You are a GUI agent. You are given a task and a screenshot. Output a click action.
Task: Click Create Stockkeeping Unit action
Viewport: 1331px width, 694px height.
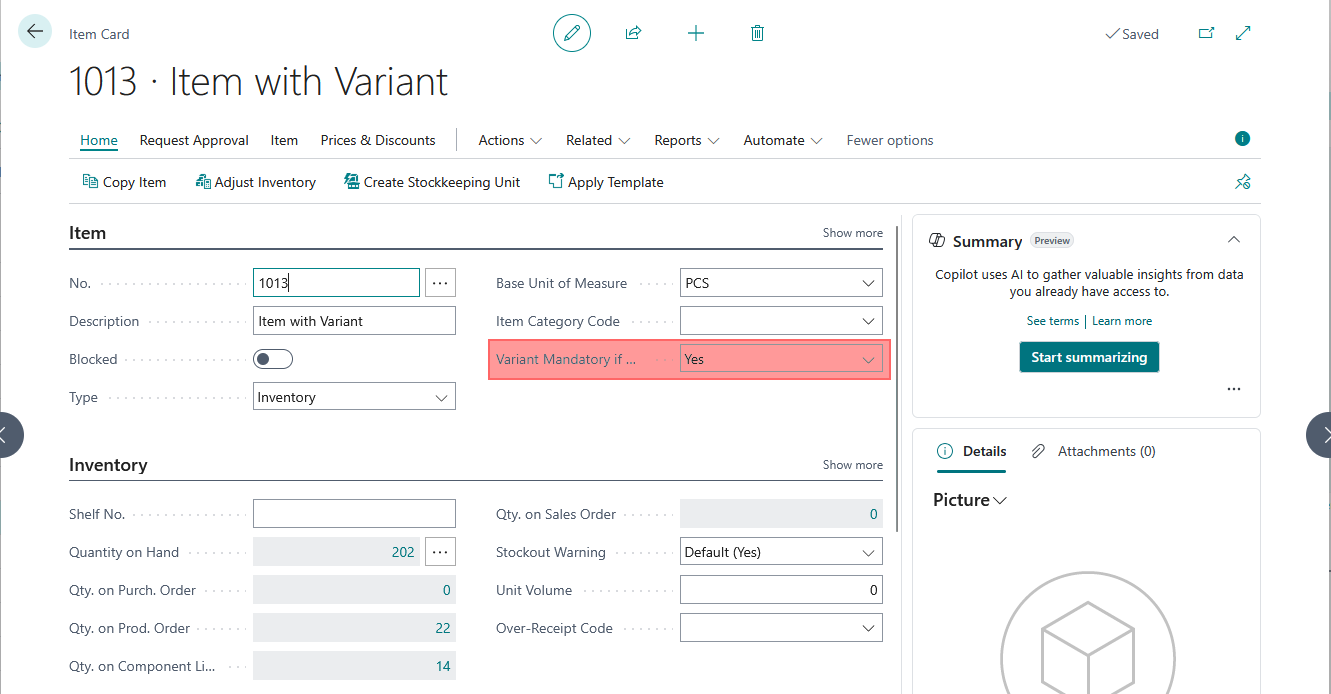coord(432,182)
